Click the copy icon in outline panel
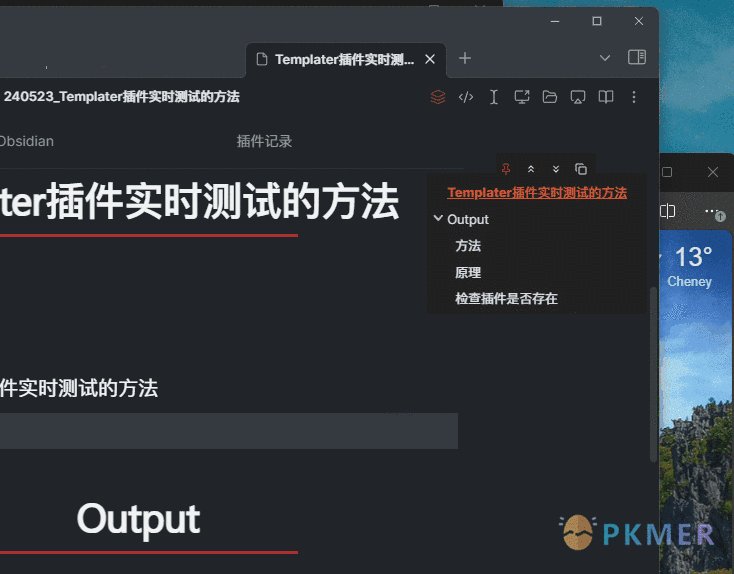 coord(581,169)
